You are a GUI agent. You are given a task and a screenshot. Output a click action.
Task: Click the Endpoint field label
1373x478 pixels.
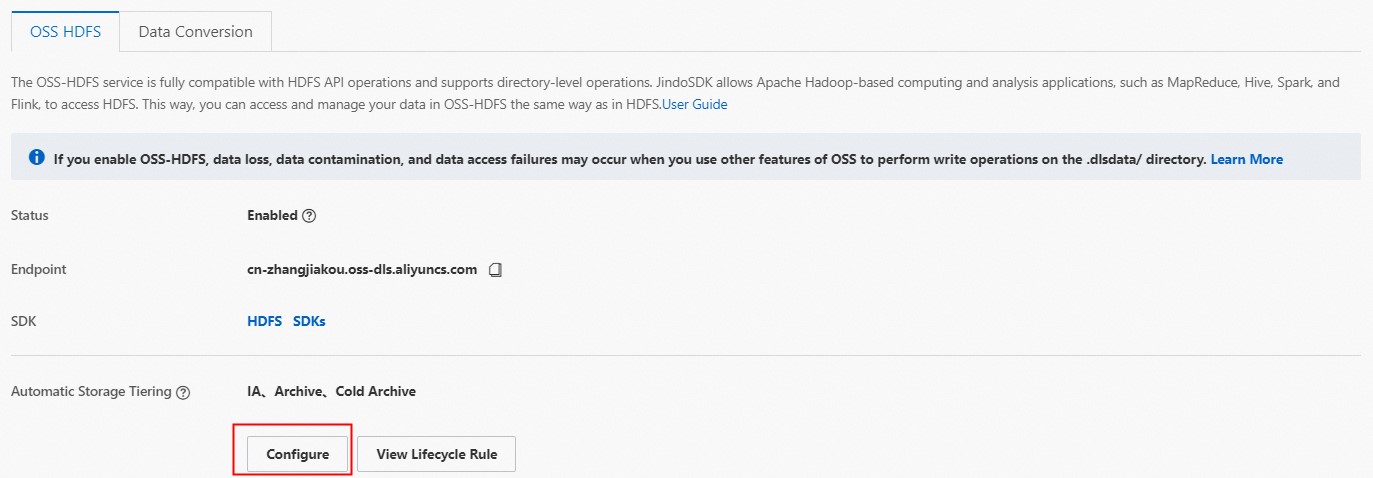coord(39,269)
